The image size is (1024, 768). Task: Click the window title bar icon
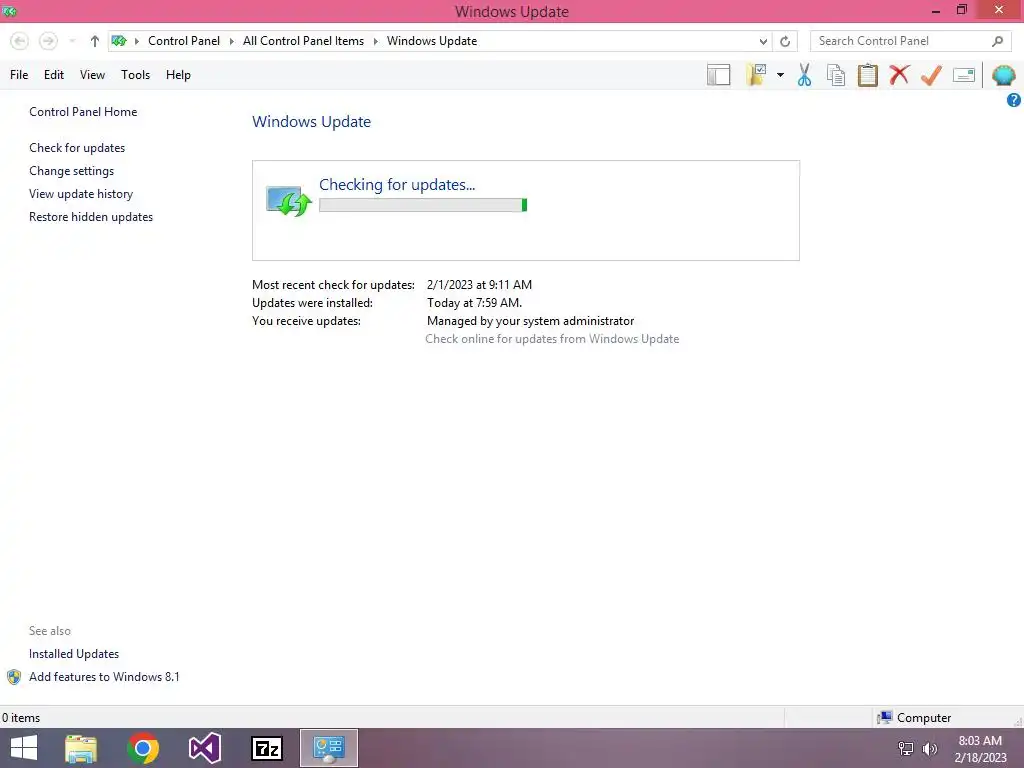click(9, 11)
